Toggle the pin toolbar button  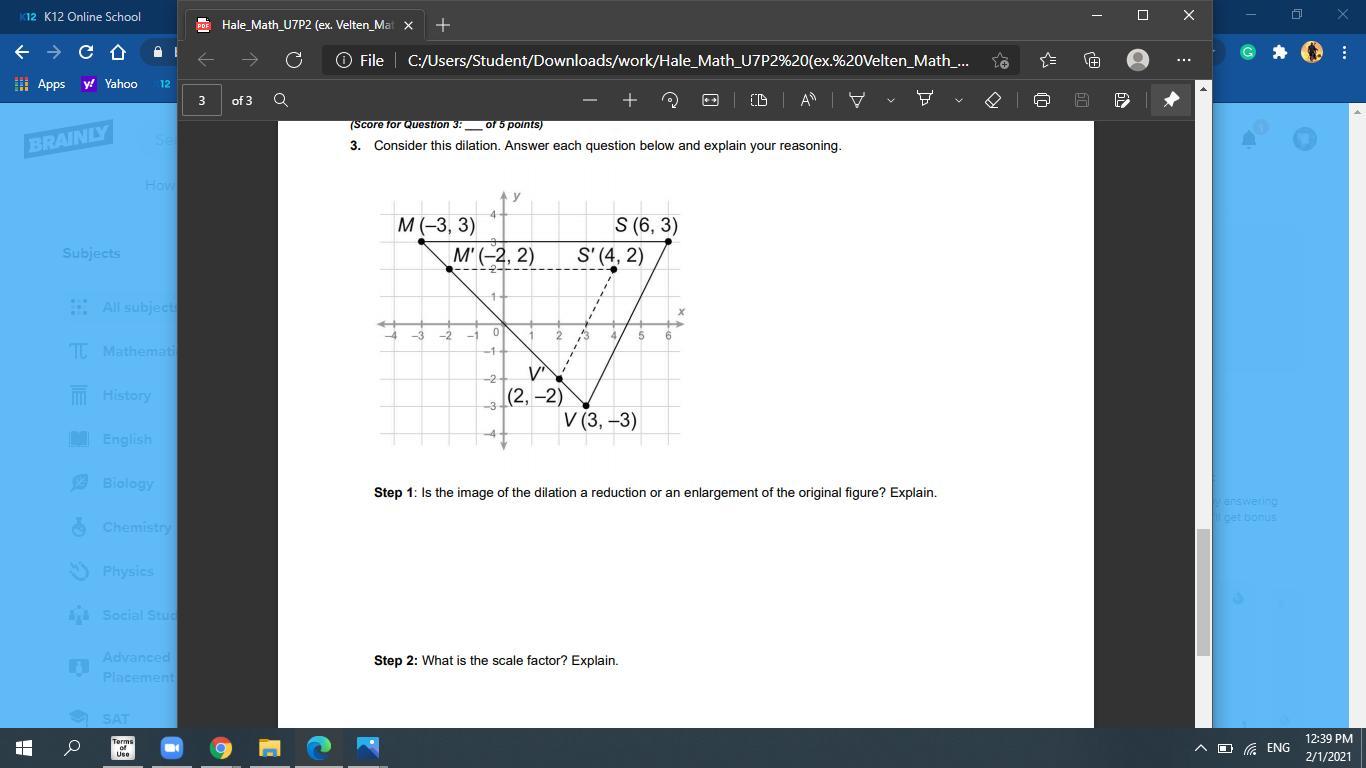1171,100
